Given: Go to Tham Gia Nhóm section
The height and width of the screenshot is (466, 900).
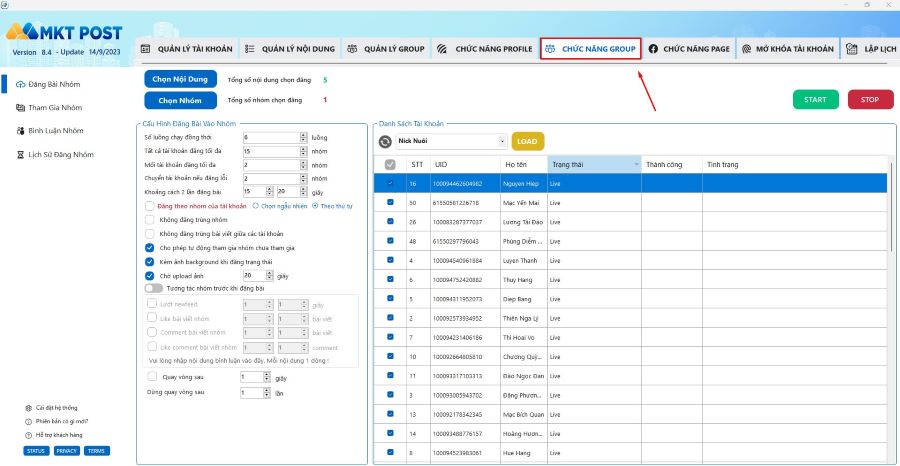Looking at the screenshot, I should pyautogui.click(x=49, y=108).
